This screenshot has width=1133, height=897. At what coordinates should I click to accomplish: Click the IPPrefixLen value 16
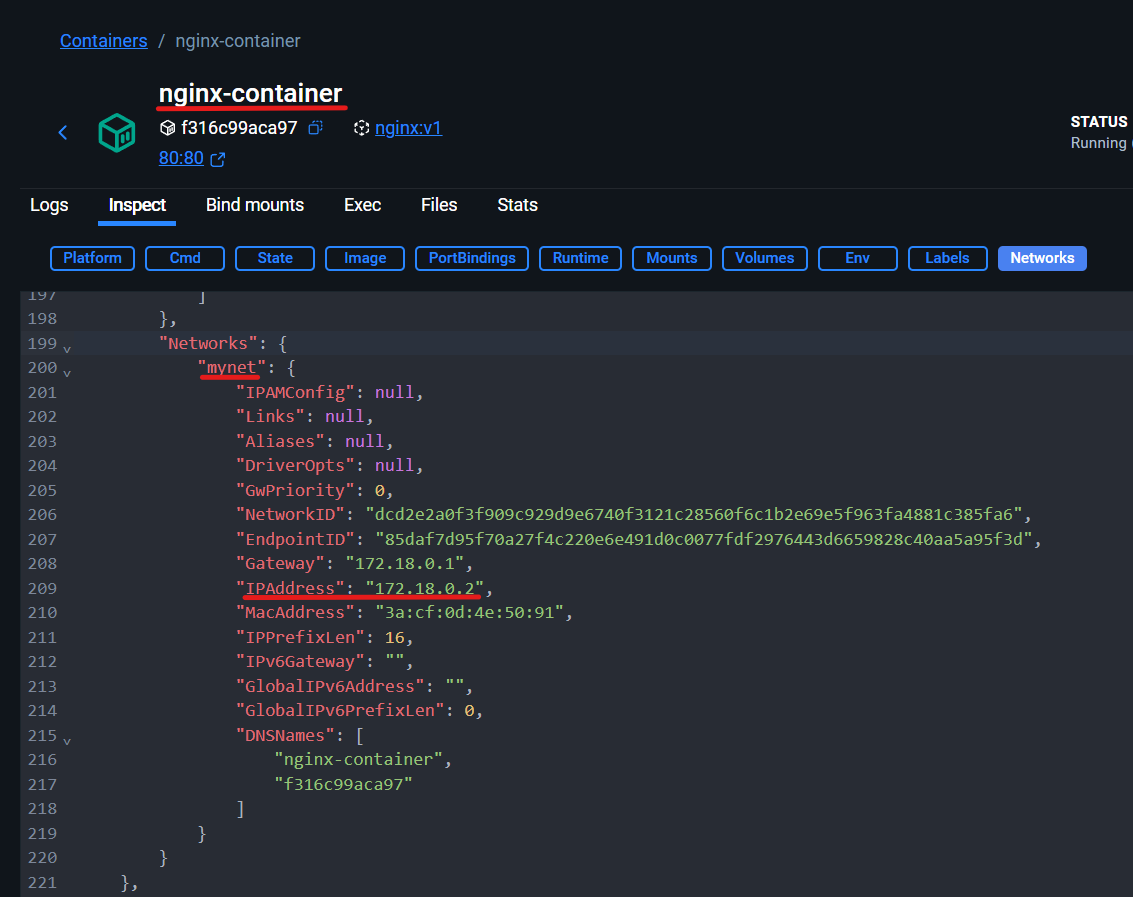(395, 638)
